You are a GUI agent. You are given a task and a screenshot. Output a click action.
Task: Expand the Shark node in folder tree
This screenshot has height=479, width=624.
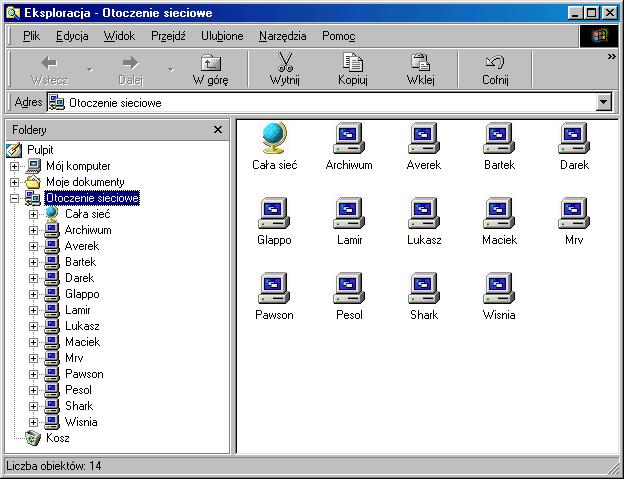[34, 406]
